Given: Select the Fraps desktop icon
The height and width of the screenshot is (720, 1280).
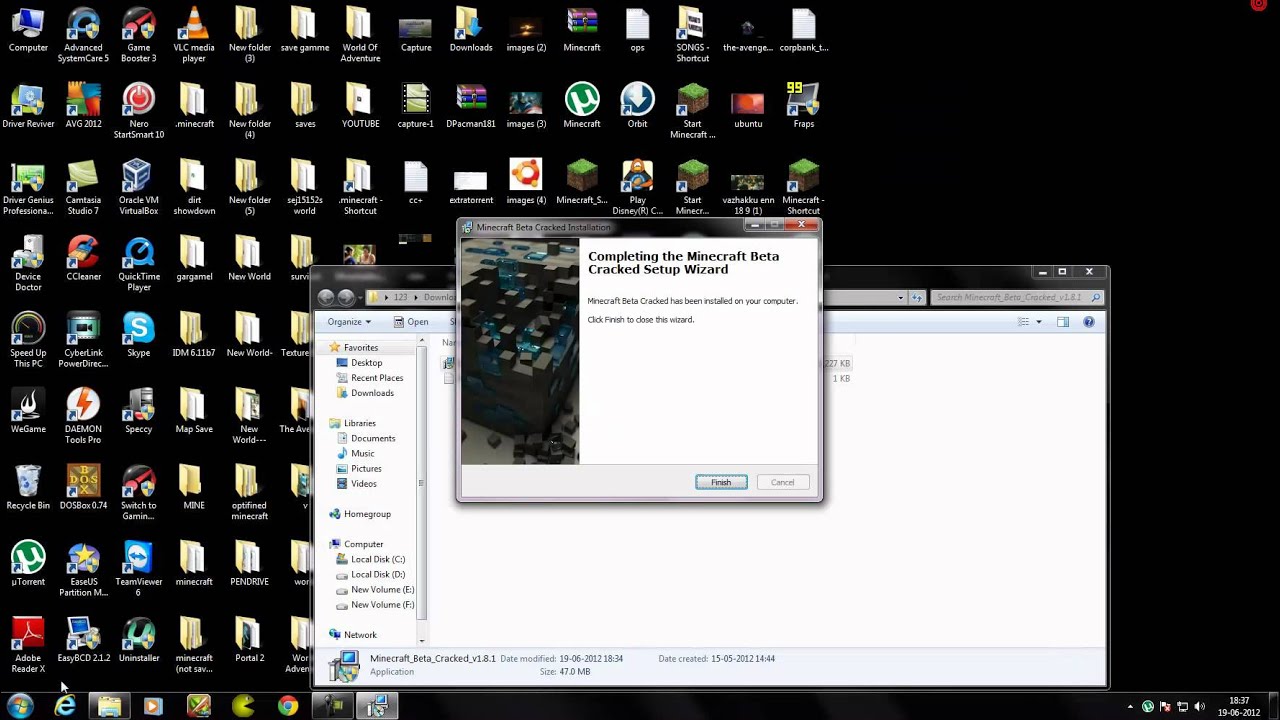Looking at the screenshot, I should 803,106.
